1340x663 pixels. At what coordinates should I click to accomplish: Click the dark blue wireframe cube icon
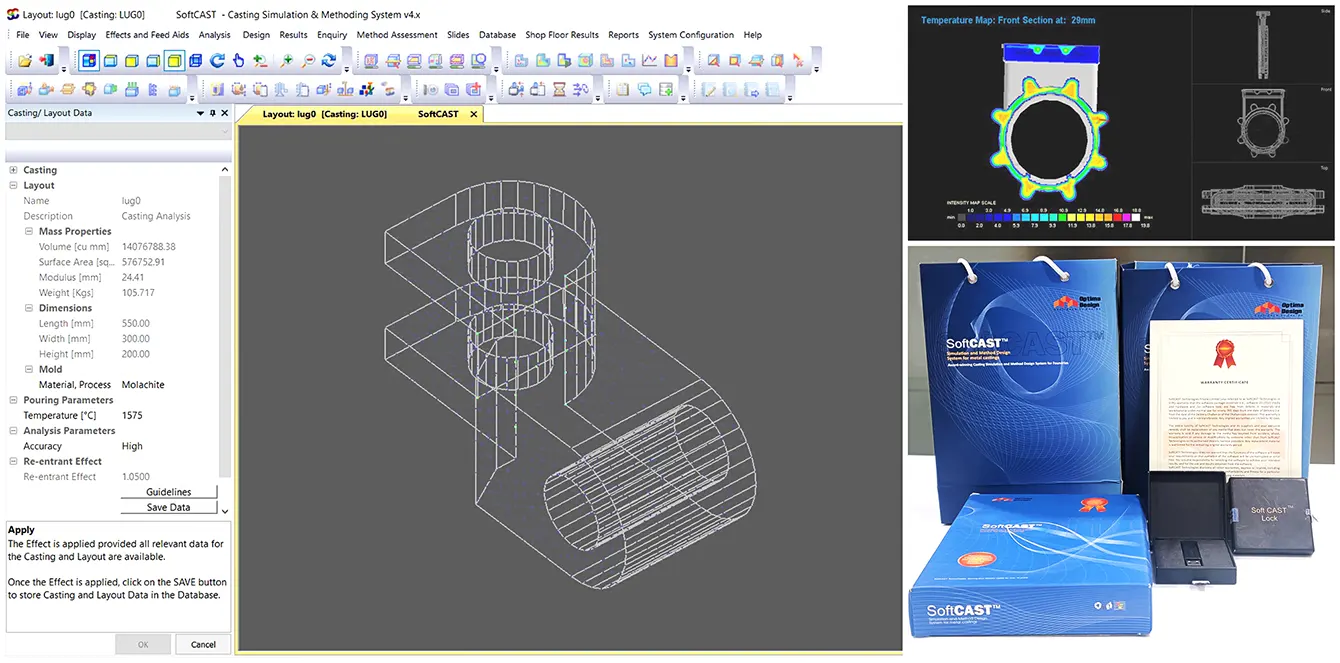[195, 61]
